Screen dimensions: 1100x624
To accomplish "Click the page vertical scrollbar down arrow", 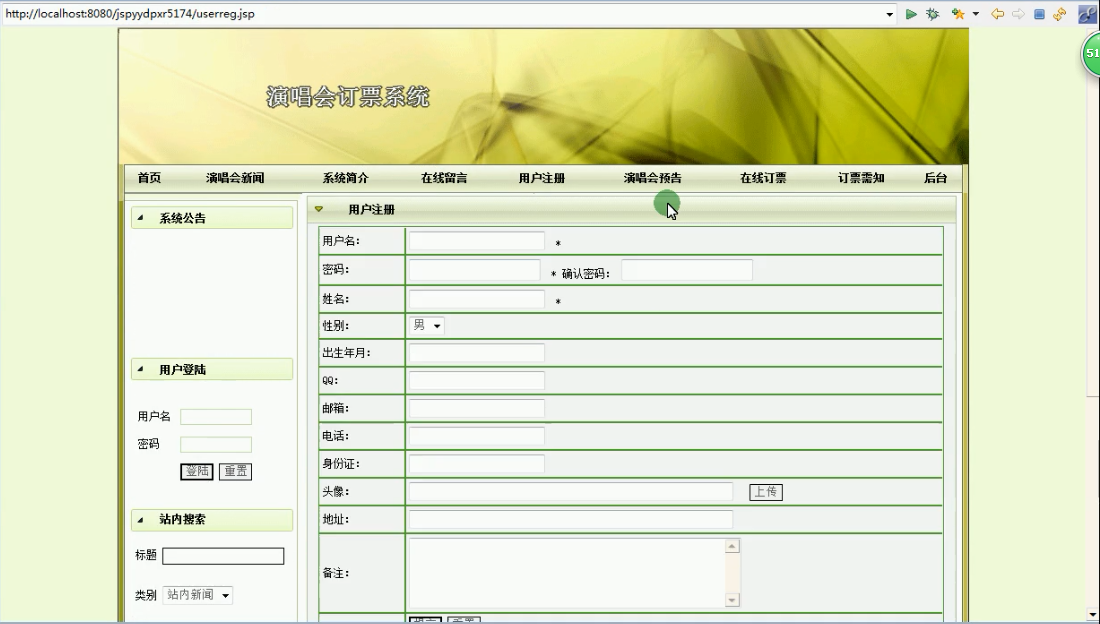I will tap(1094, 613).
